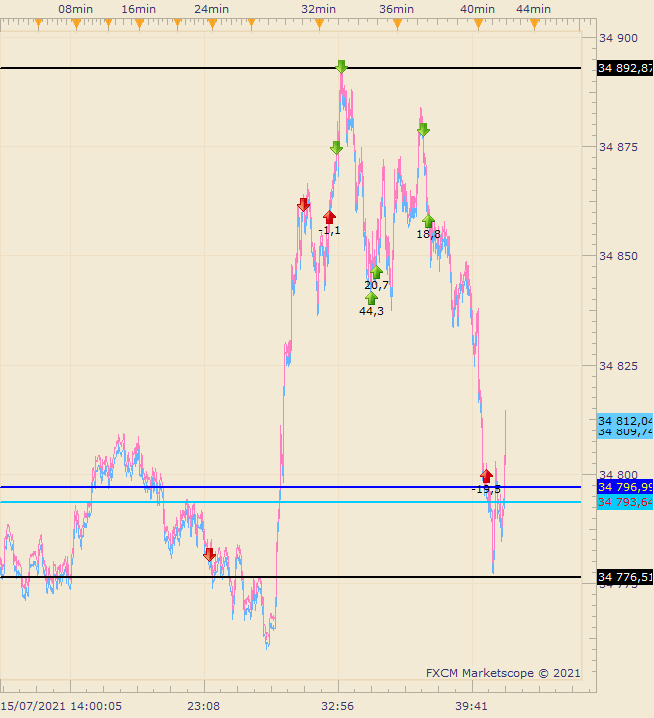
Task: Click the orange marker under 24min
Action: point(213,24)
